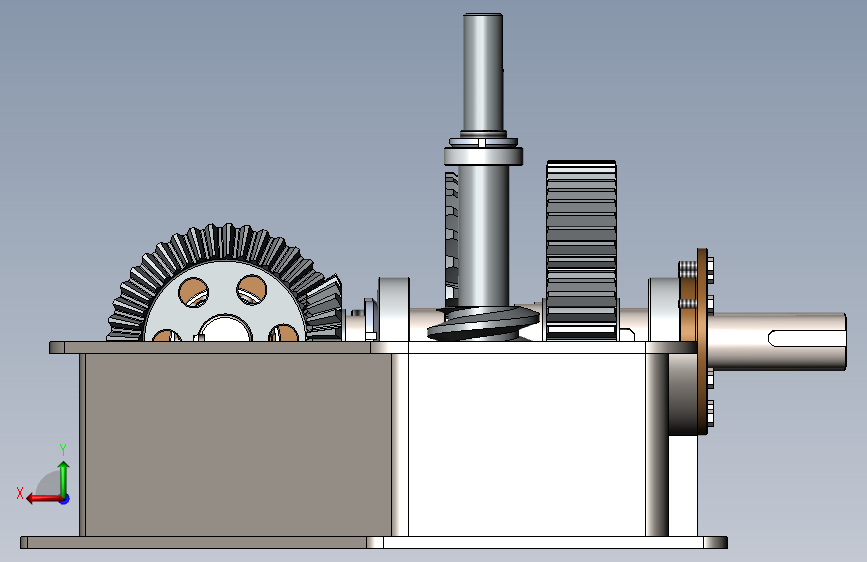The height and width of the screenshot is (562, 867).
Task: Select the small bevel pinion meshing with bevel gear
Action: [x=326, y=307]
